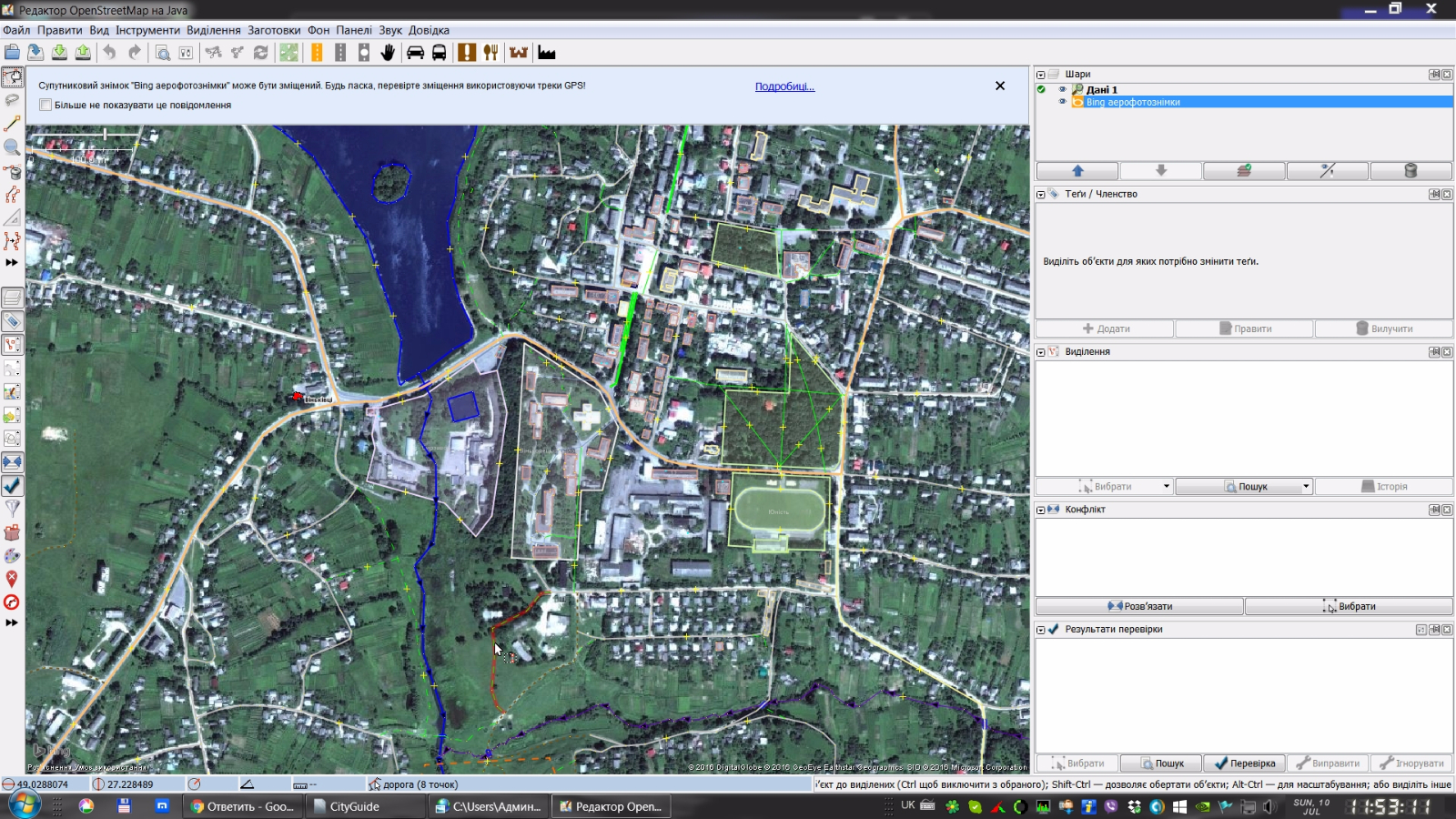Collapse the Конфлікт panel
Viewport: 1456px width, 819px height.
(1040, 510)
